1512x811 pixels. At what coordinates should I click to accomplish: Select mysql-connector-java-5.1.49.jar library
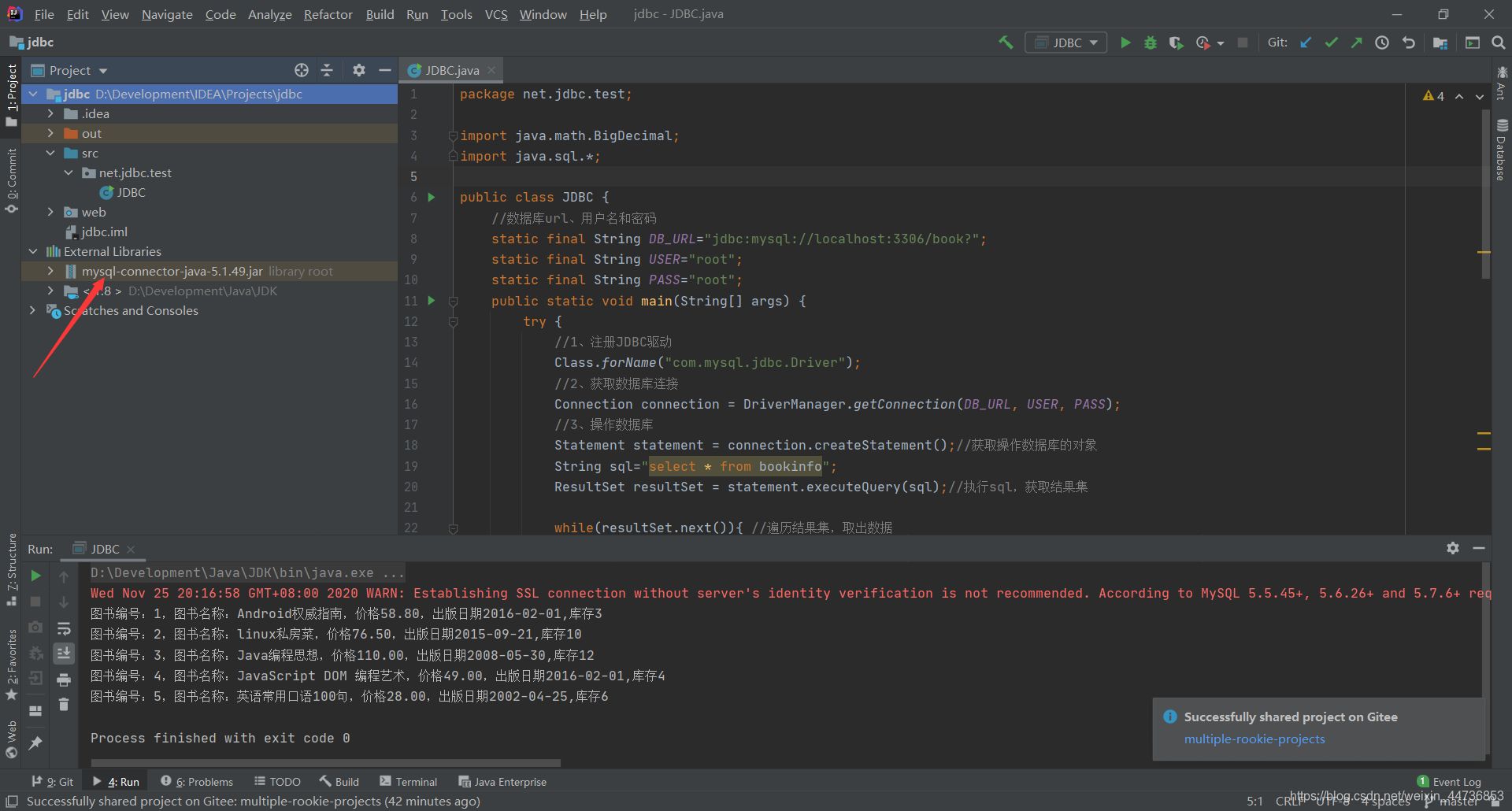click(x=172, y=271)
